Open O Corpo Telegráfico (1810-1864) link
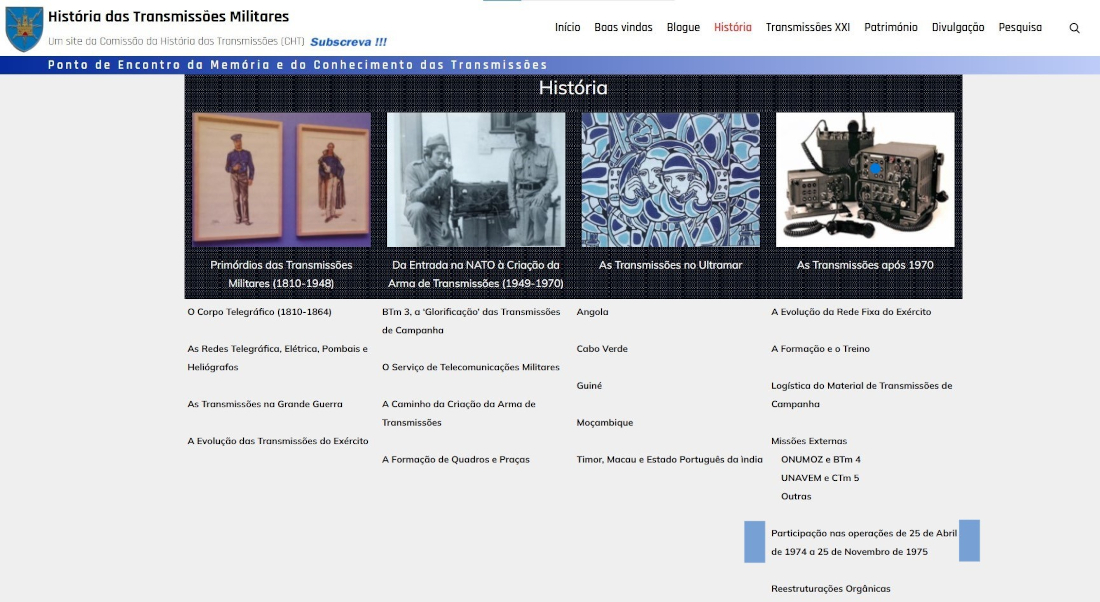 [x=259, y=312]
